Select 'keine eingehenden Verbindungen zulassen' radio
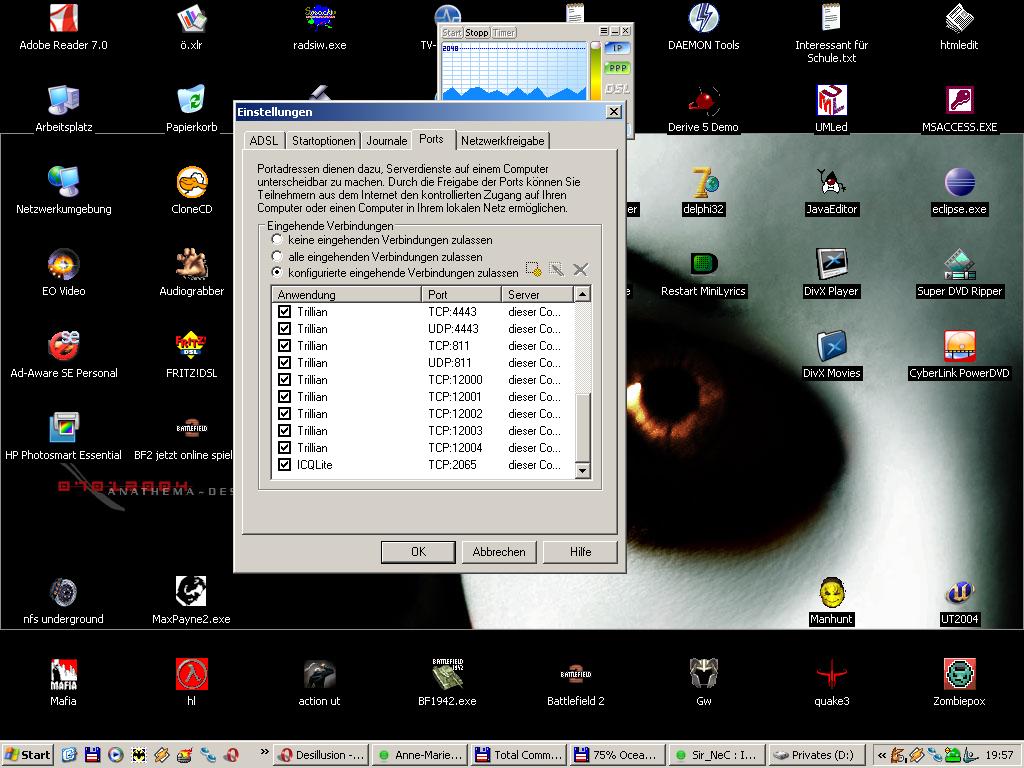 tap(277, 240)
